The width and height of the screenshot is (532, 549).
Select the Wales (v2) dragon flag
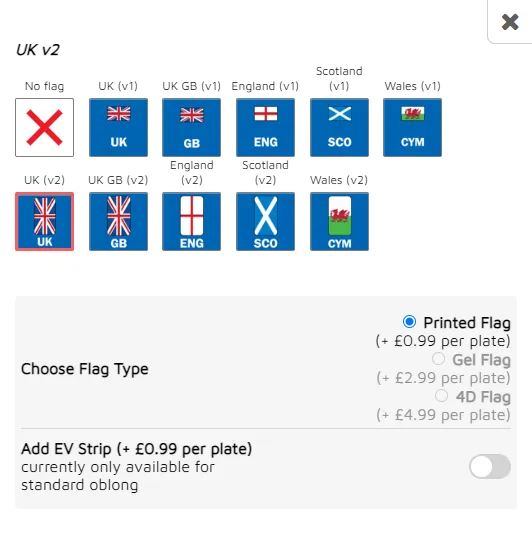point(339,221)
